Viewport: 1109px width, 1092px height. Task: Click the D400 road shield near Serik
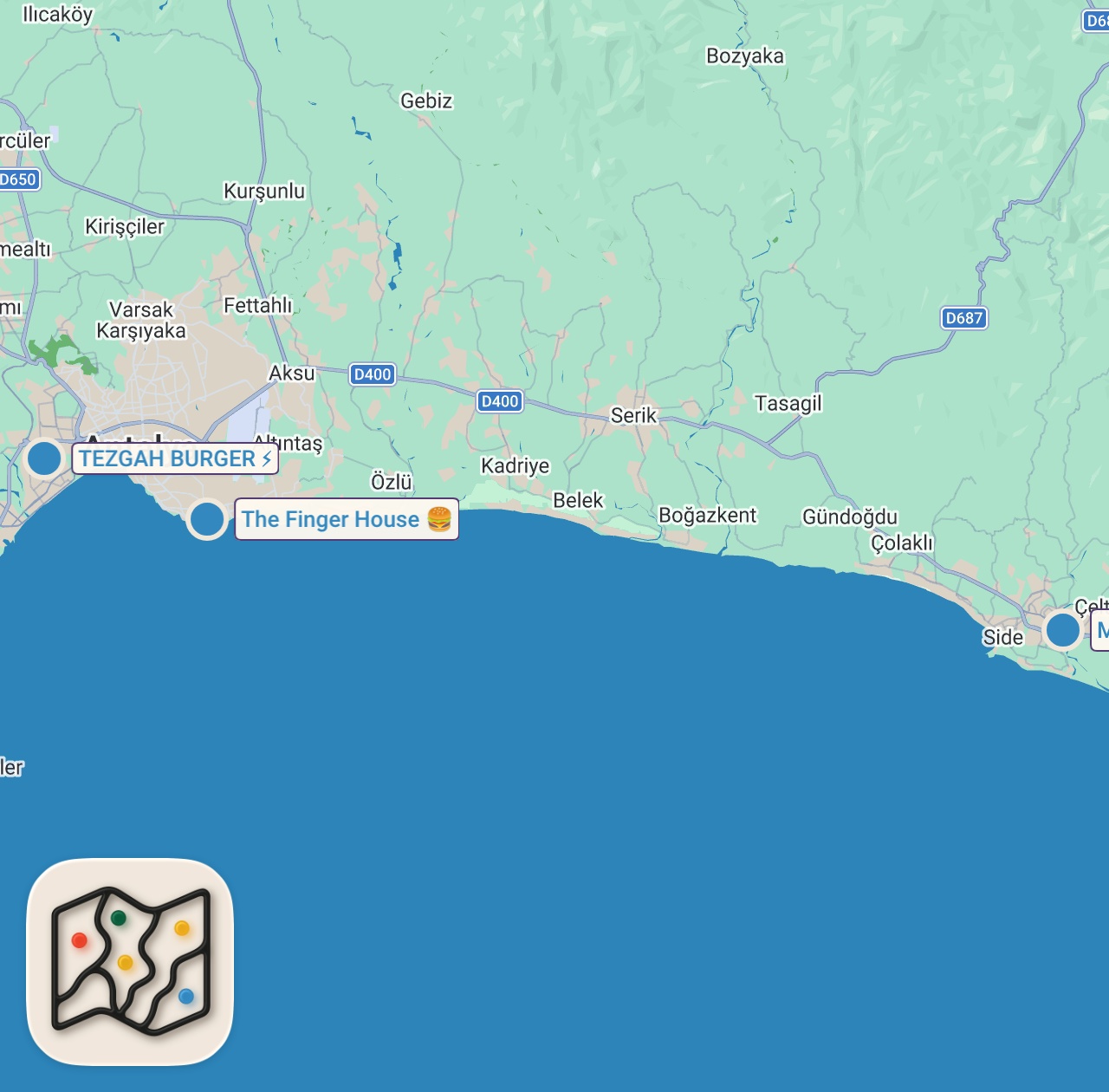pos(500,401)
